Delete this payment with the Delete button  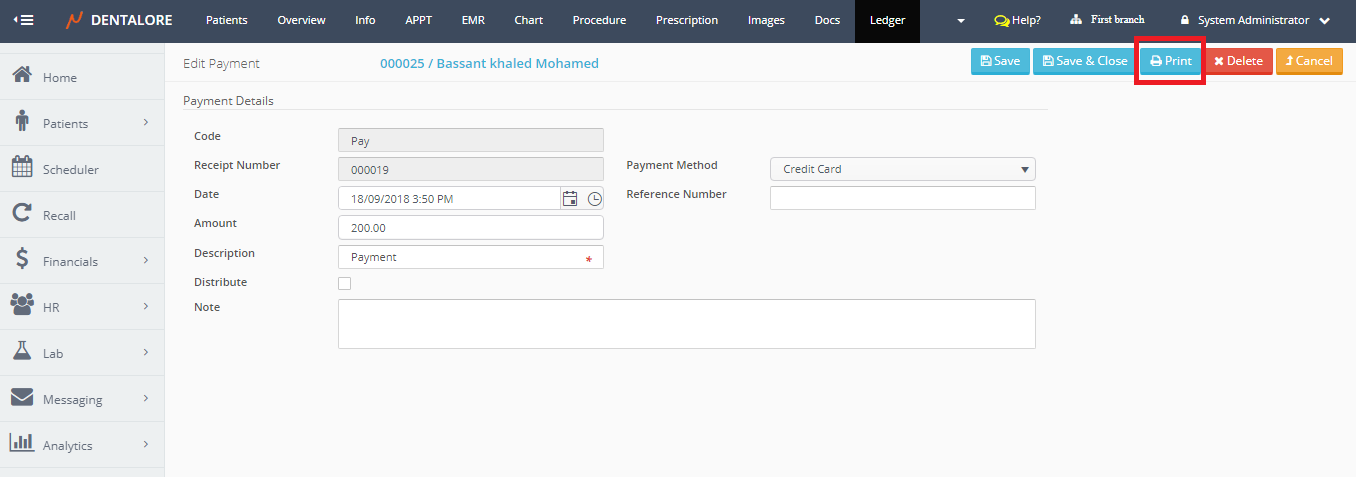pyautogui.click(x=1238, y=61)
